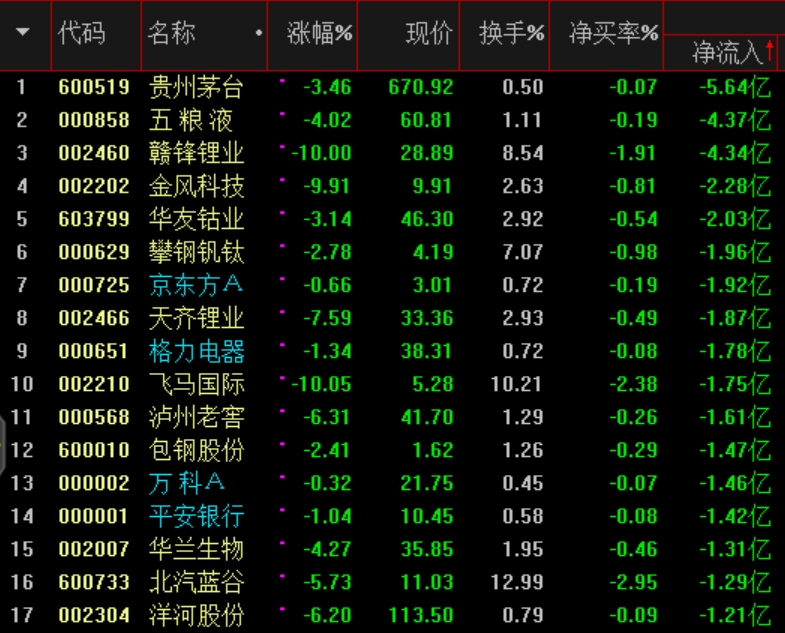Viewport: 785px width, 633px height.
Task: Open the top-left triangle dropdown menu
Action: 22,33
